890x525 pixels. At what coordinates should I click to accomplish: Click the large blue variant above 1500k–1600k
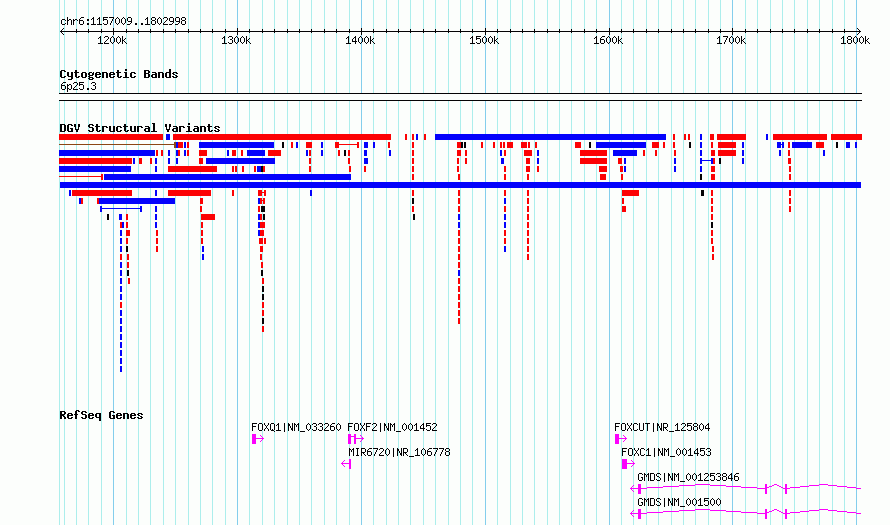(x=551, y=137)
